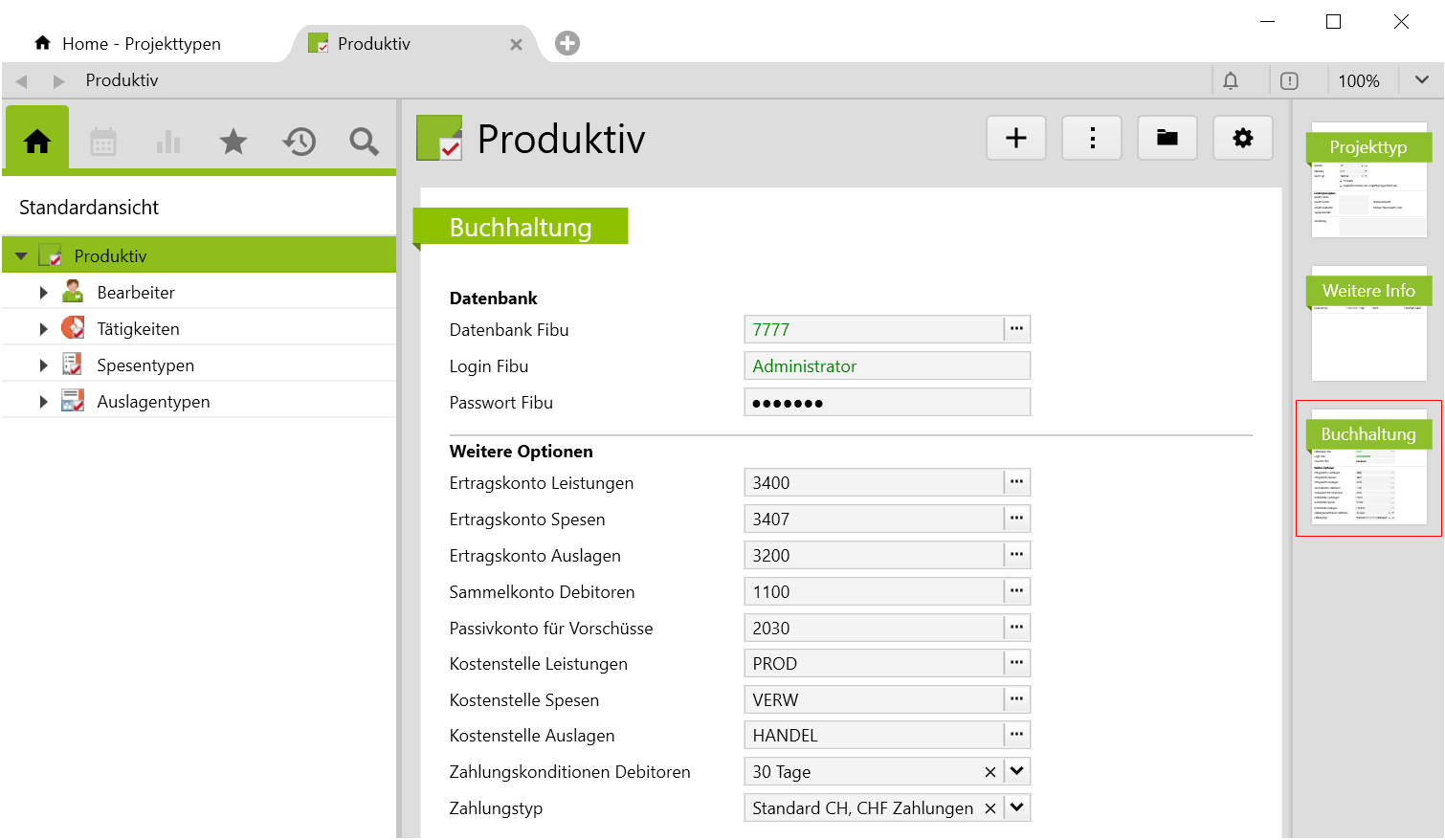Image resolution: width=1445 pixels, height=840 pixels.
Task: Show favorites with the star icon
Action: [x=233, y=143]
